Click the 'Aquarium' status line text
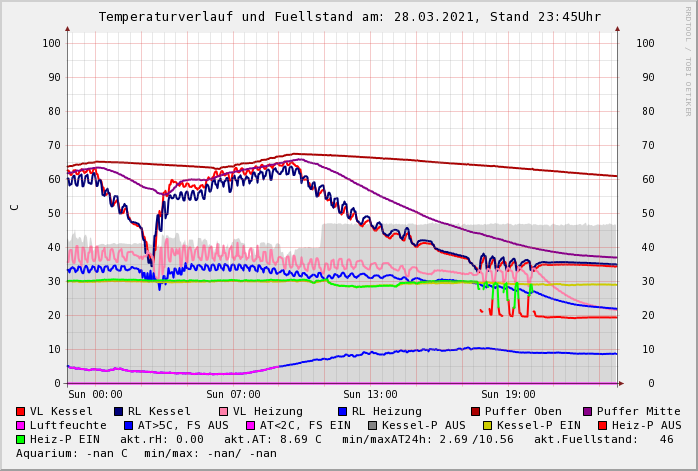This screenshot has height=471, width=698. (146, 453)
